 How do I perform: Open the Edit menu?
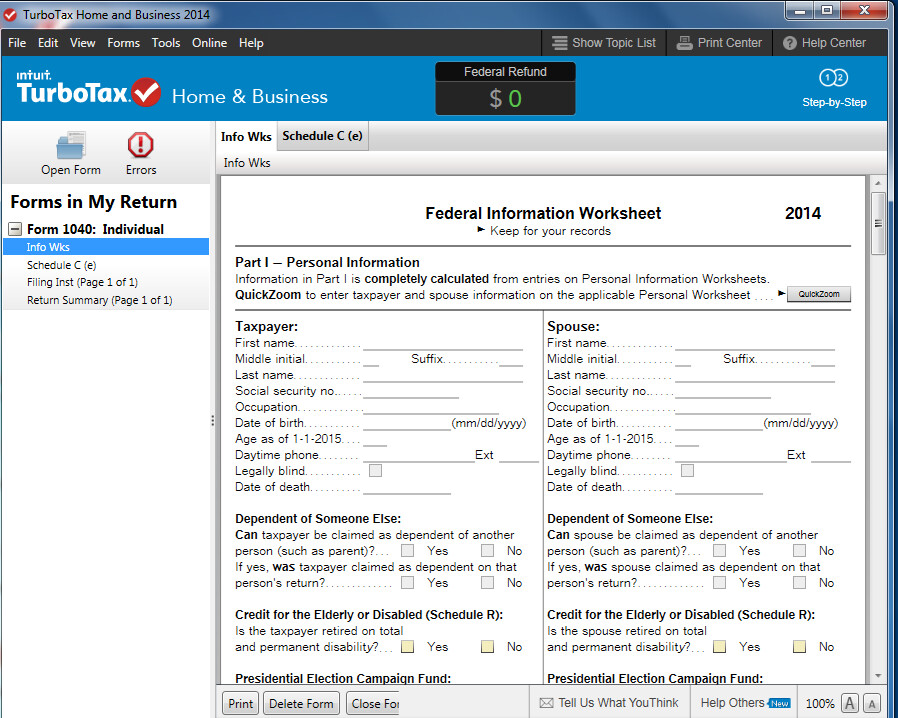pyautogui.click(x=48, y=43)
